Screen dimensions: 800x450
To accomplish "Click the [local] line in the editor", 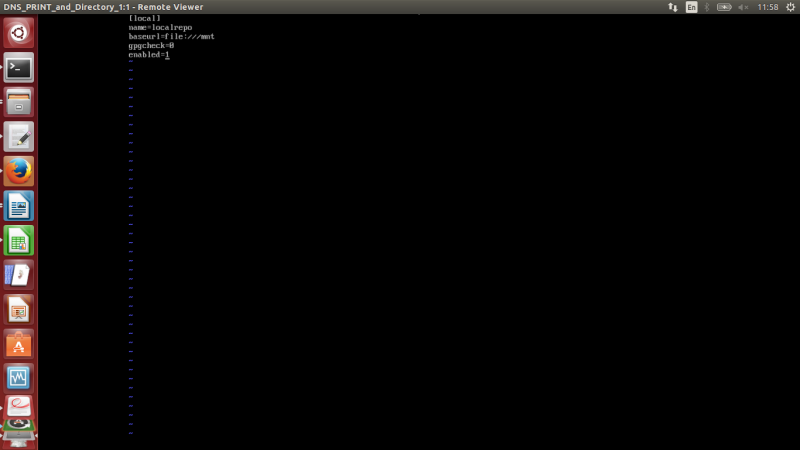I will coord(144,18).
